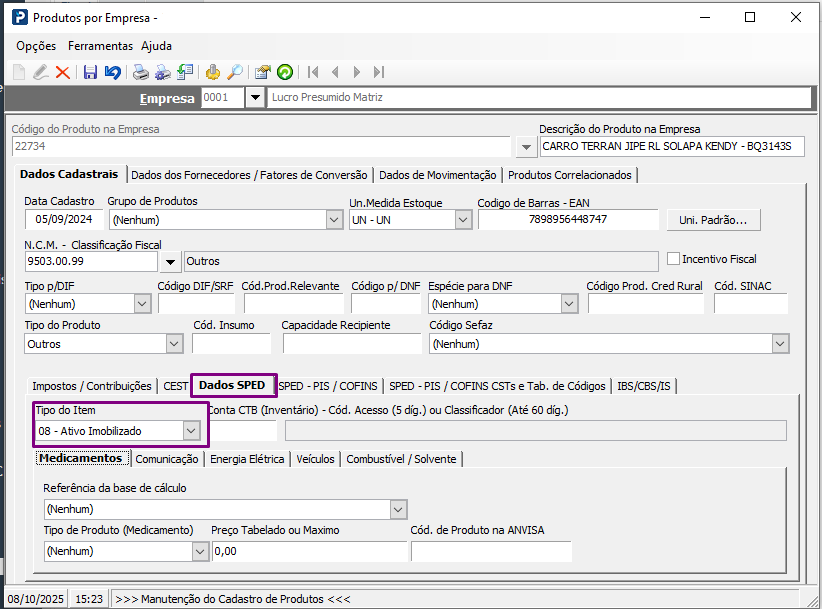The width and height of the screenshot is (822, 609).
Task: Click the Uni. Padrão... button
Action: tap(713, 220)
